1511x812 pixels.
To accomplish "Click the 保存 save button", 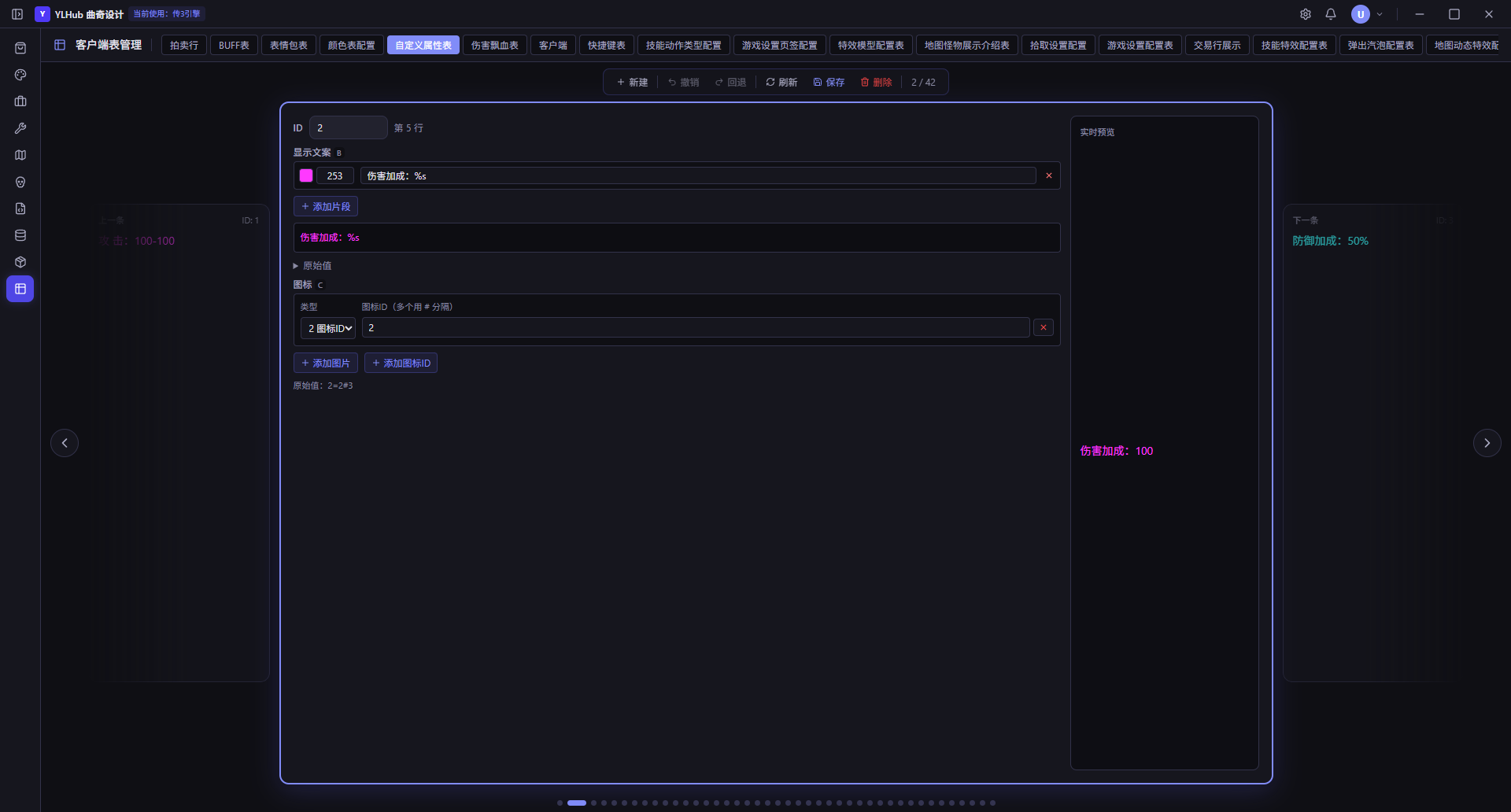I will coord(829,82).
